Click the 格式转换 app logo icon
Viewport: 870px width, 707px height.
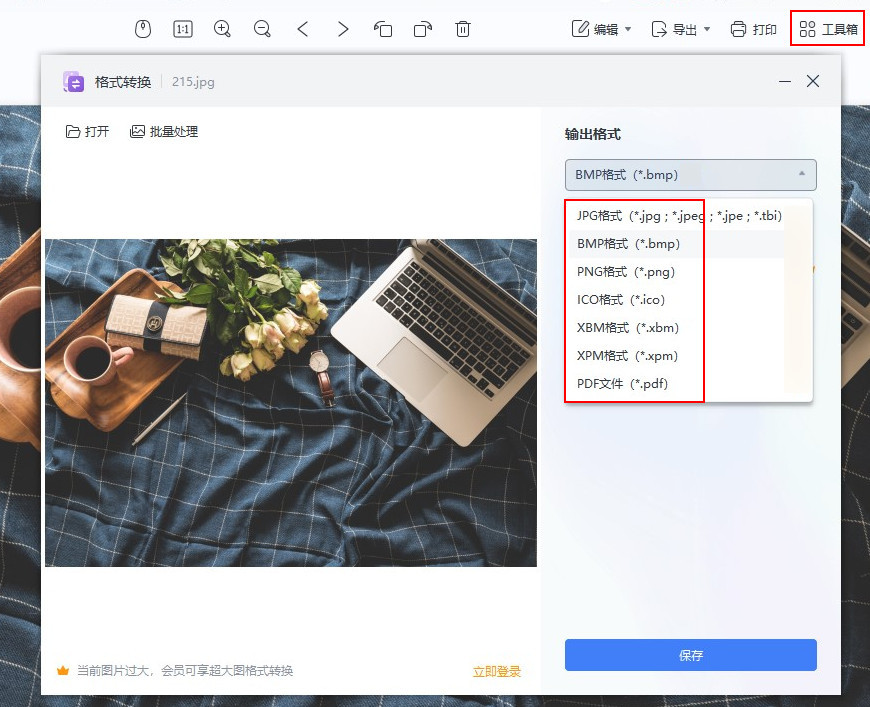click(x=73, y=82)
